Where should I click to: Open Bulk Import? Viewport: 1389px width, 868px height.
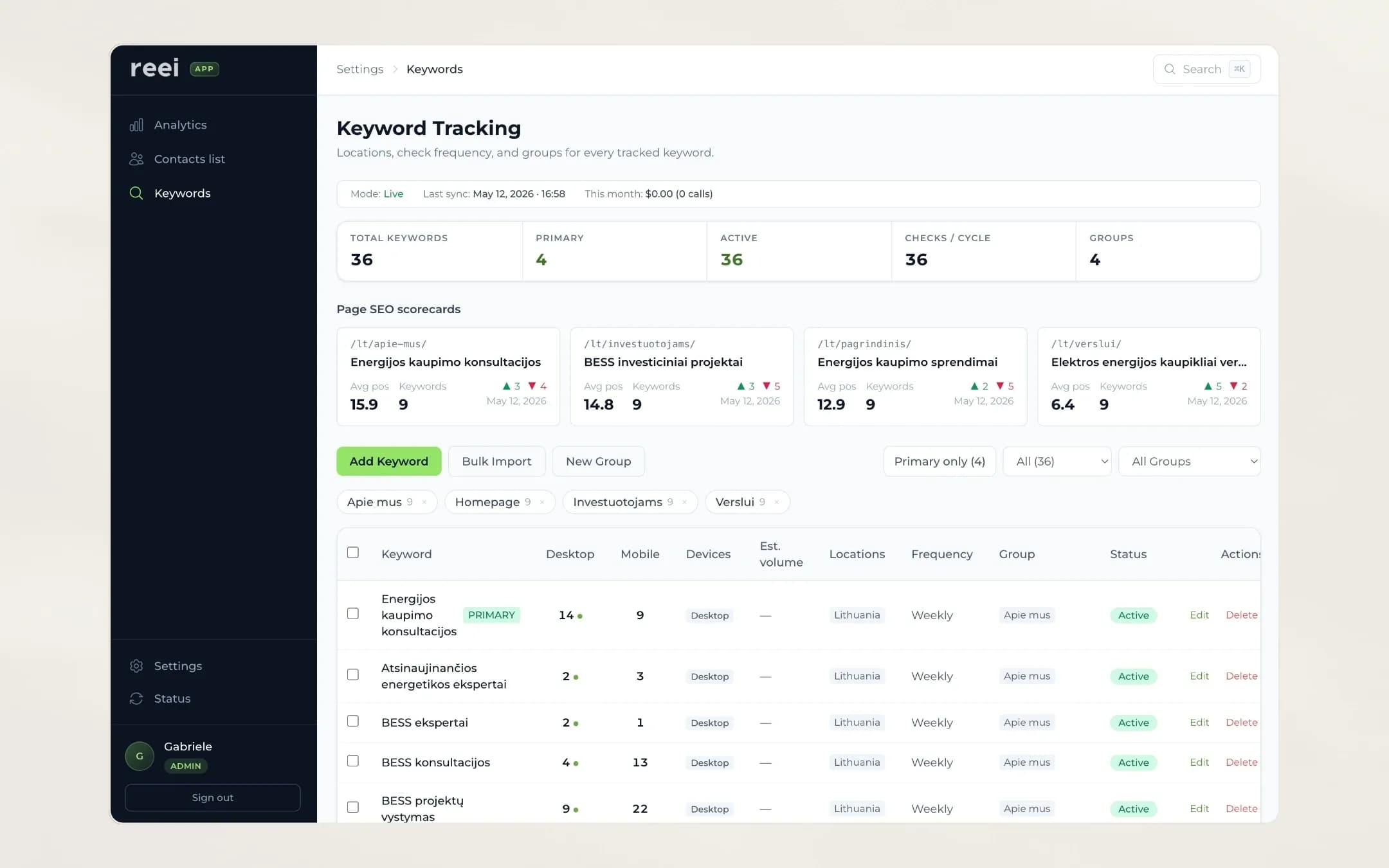[496, 462]
